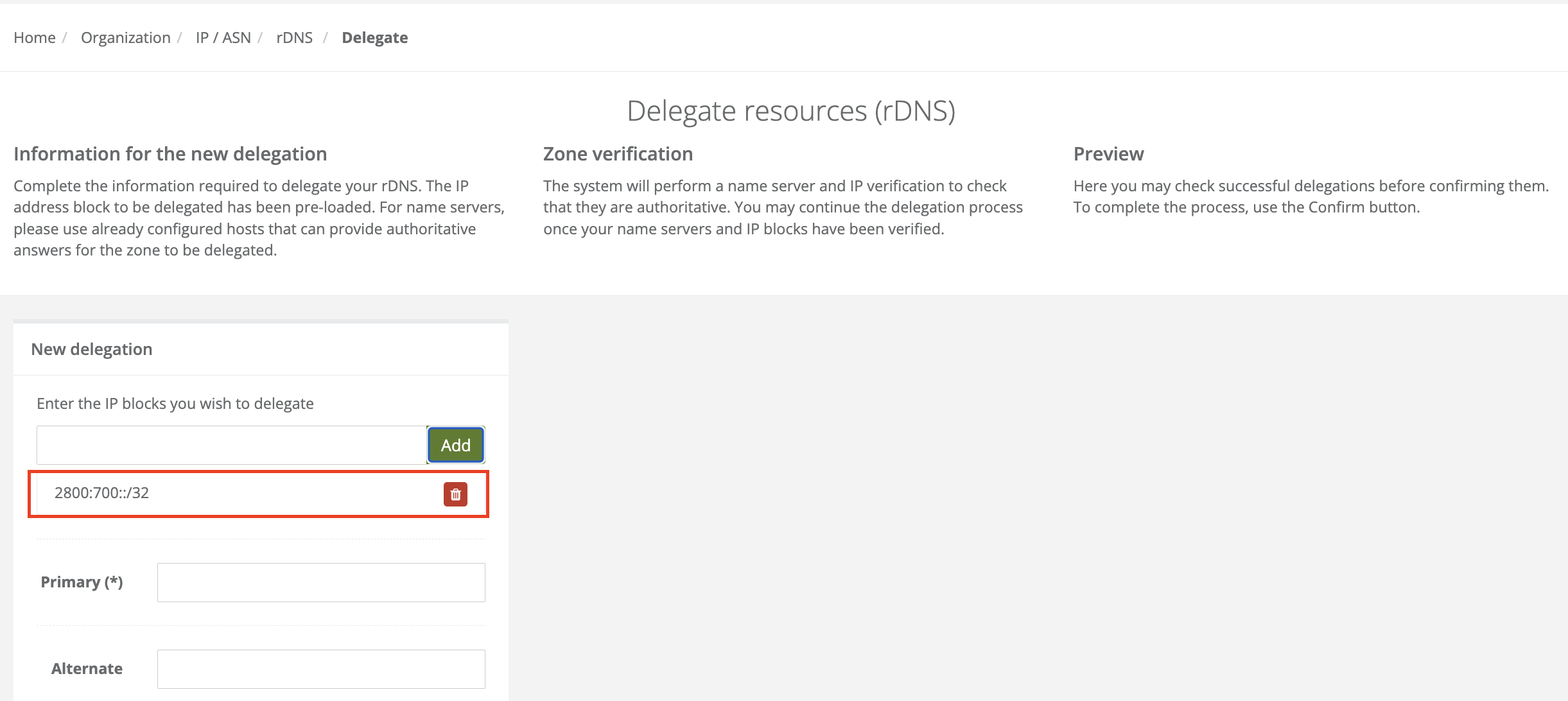Focus the IP block entry field

(232, 445)
